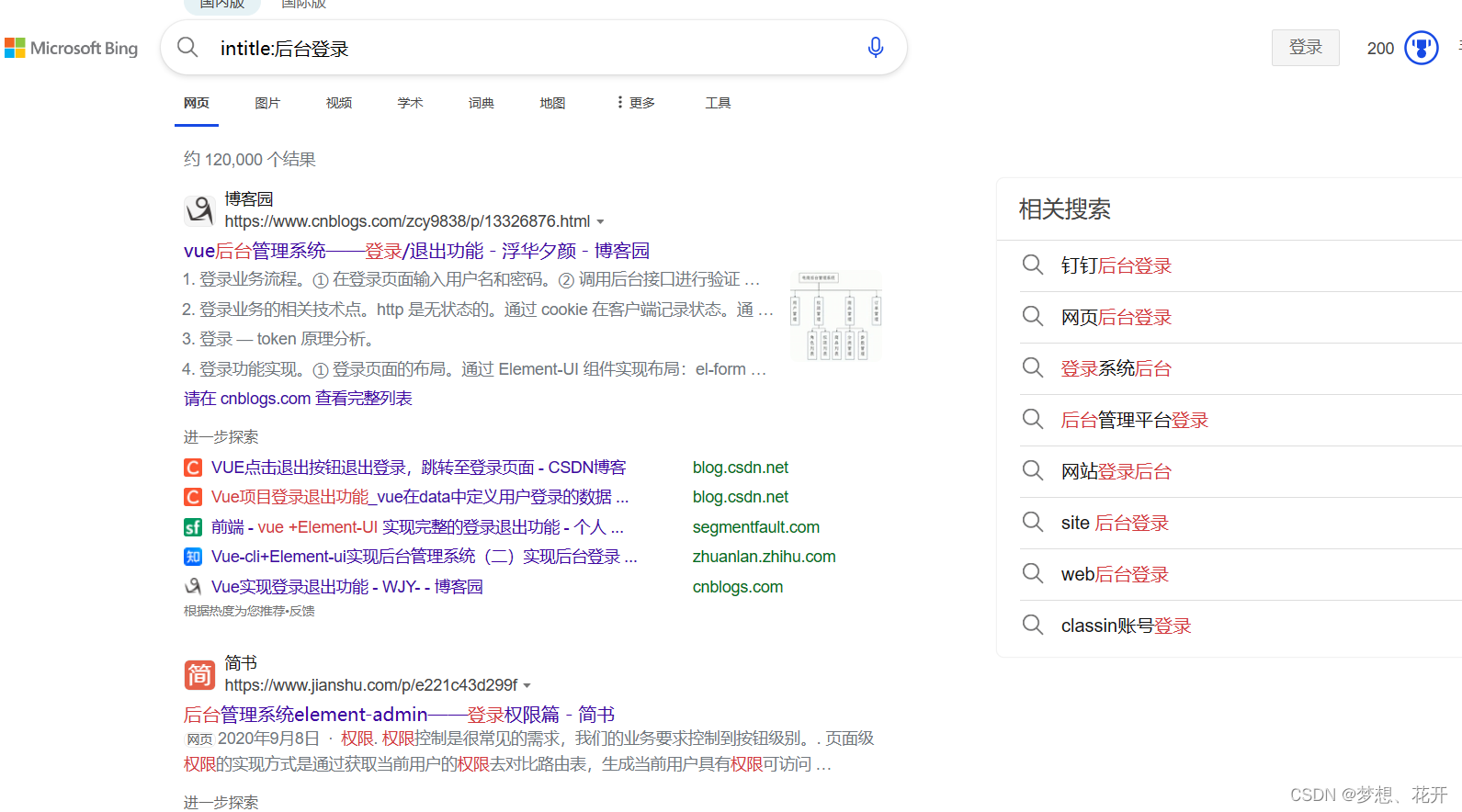The width and height of the screenshot is (1462, 812).
Task: Open link 前端 - vue +Element-UI 实现完整的登录退出功能
Action: tap(417, 527)
